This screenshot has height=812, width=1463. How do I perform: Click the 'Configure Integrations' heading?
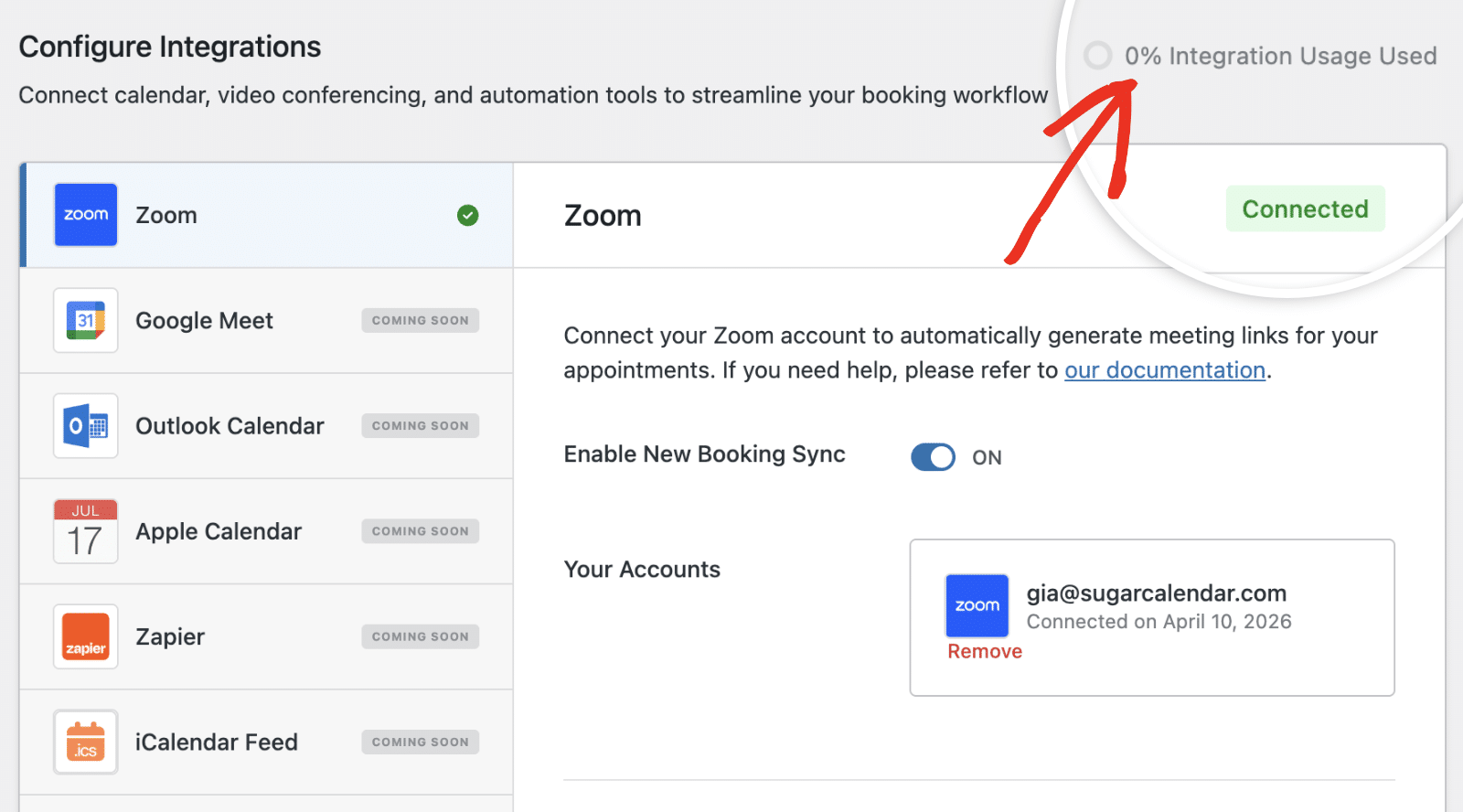[170, 47]
